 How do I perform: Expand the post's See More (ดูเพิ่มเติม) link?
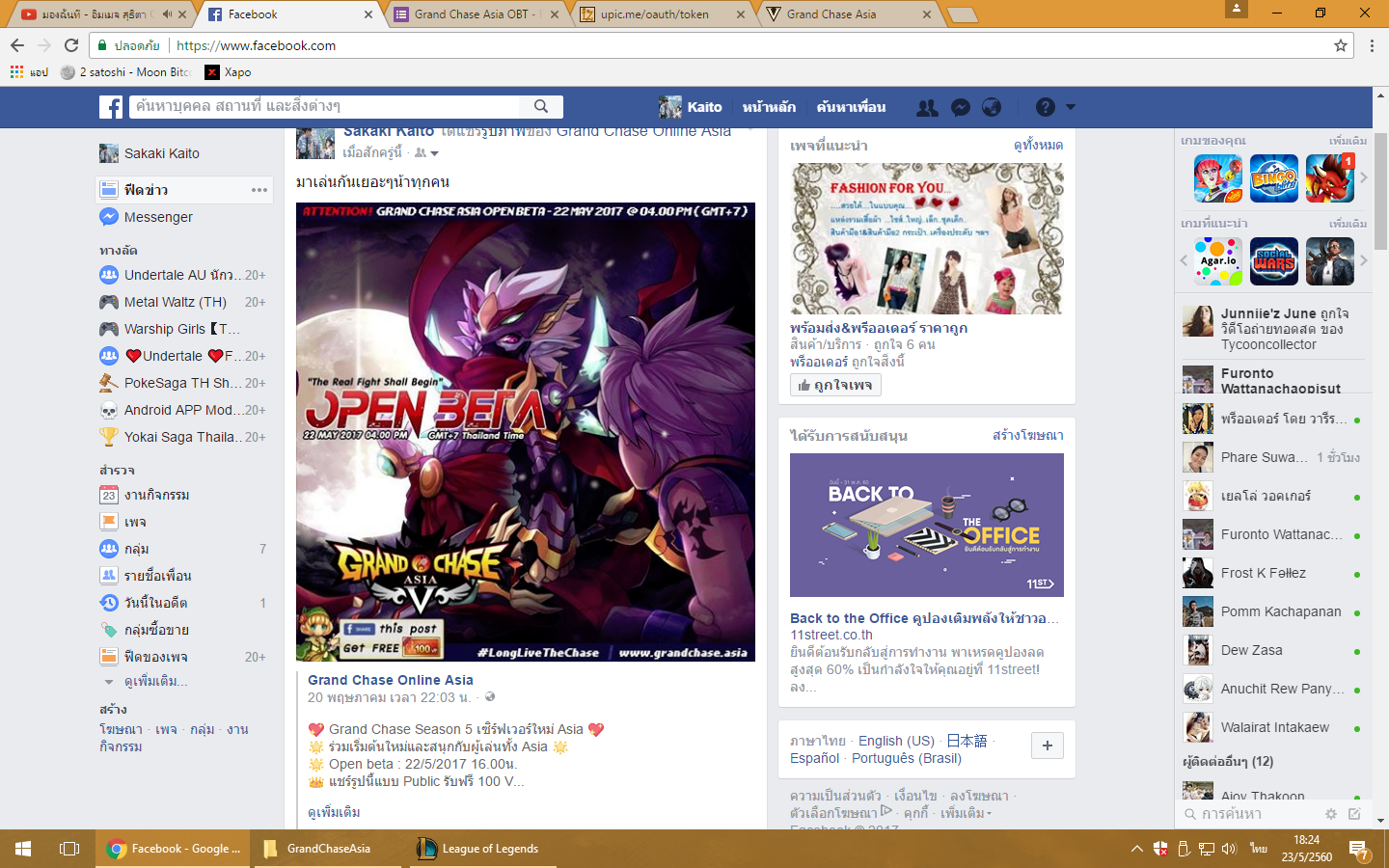(334, 812)
